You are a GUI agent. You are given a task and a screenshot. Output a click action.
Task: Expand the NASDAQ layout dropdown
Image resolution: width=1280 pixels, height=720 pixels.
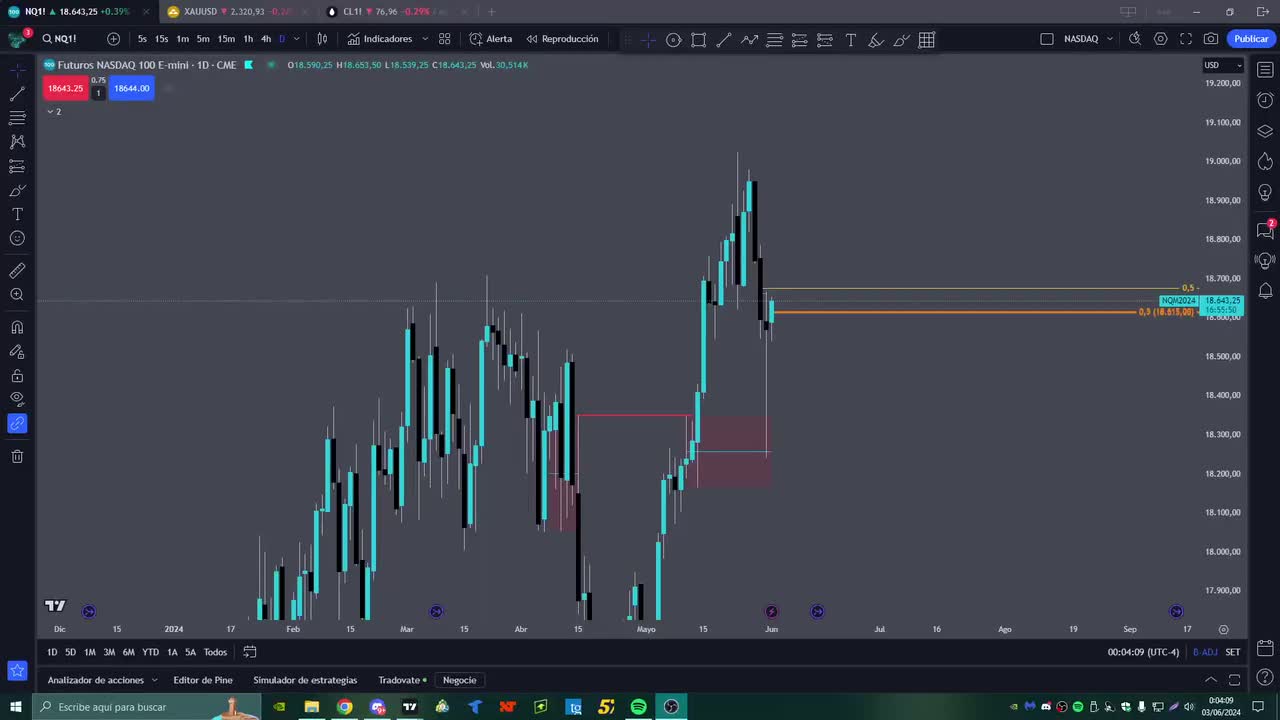pos(1110,39)
